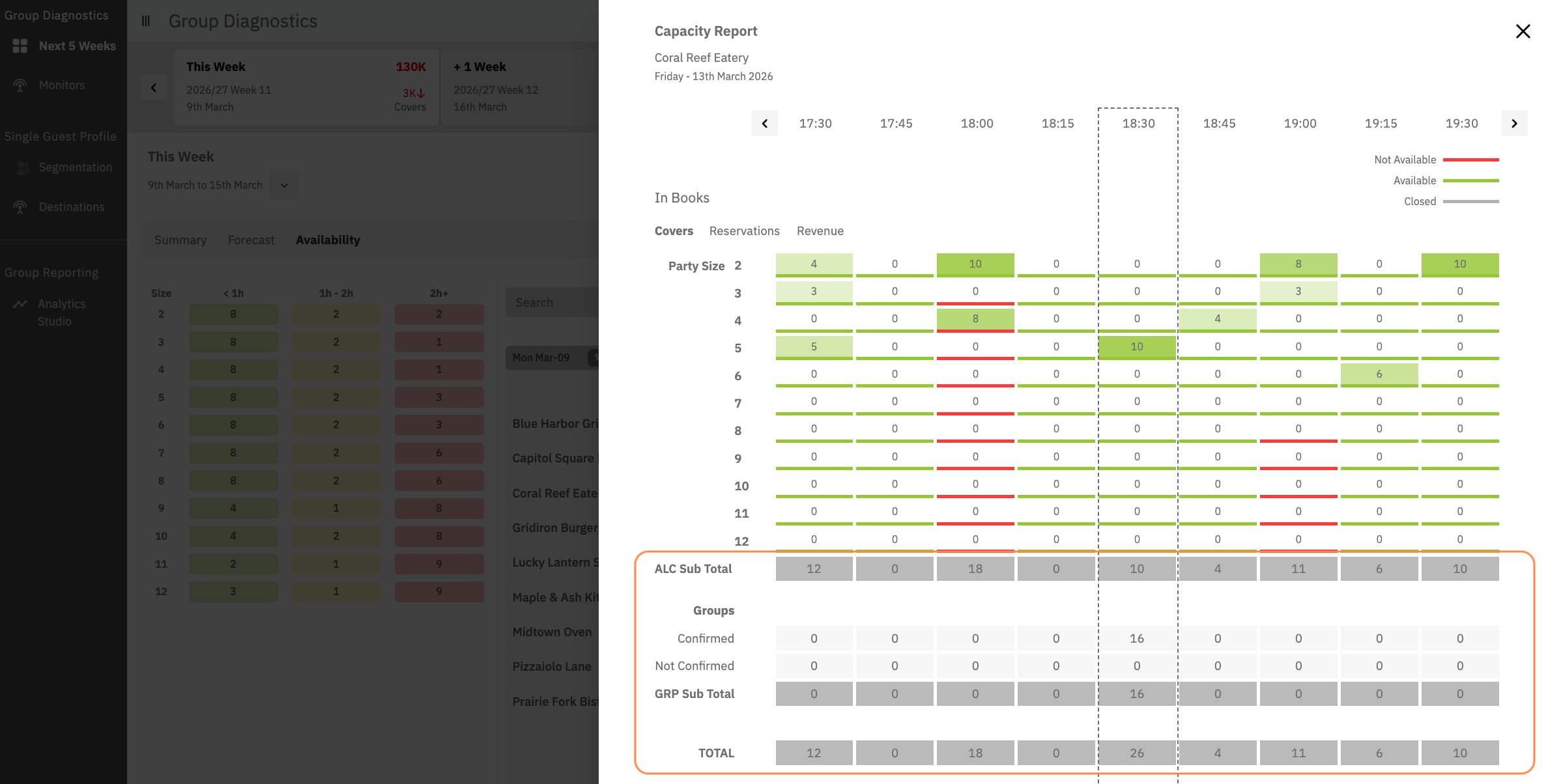
Task: Click the Monitors broadcast icon
Action: click(20, 85)
